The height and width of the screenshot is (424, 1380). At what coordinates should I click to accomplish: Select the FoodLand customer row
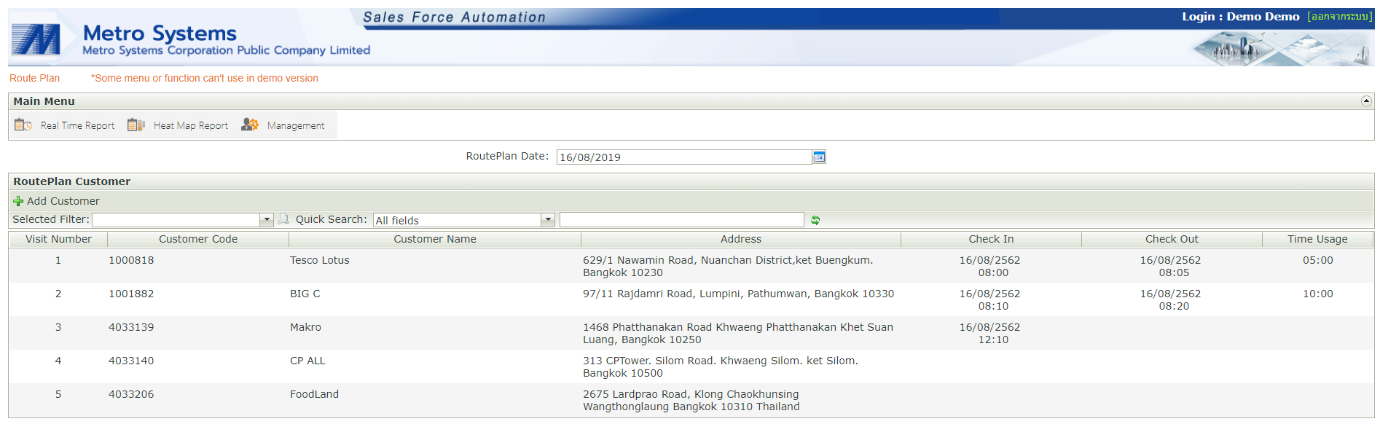[691, 400]
